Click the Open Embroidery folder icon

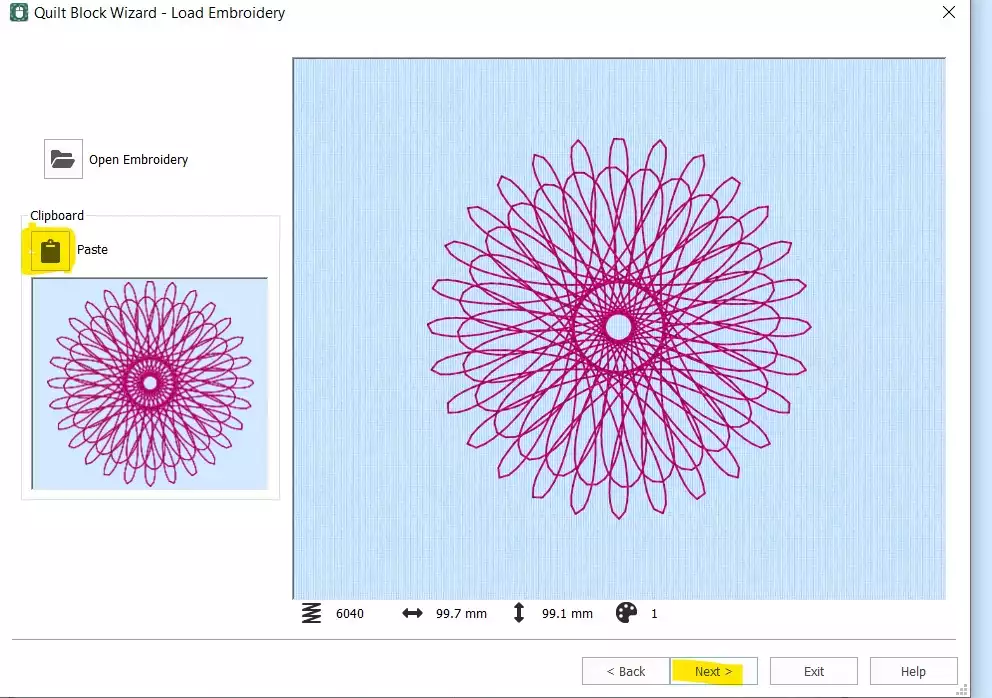[63, 159]
